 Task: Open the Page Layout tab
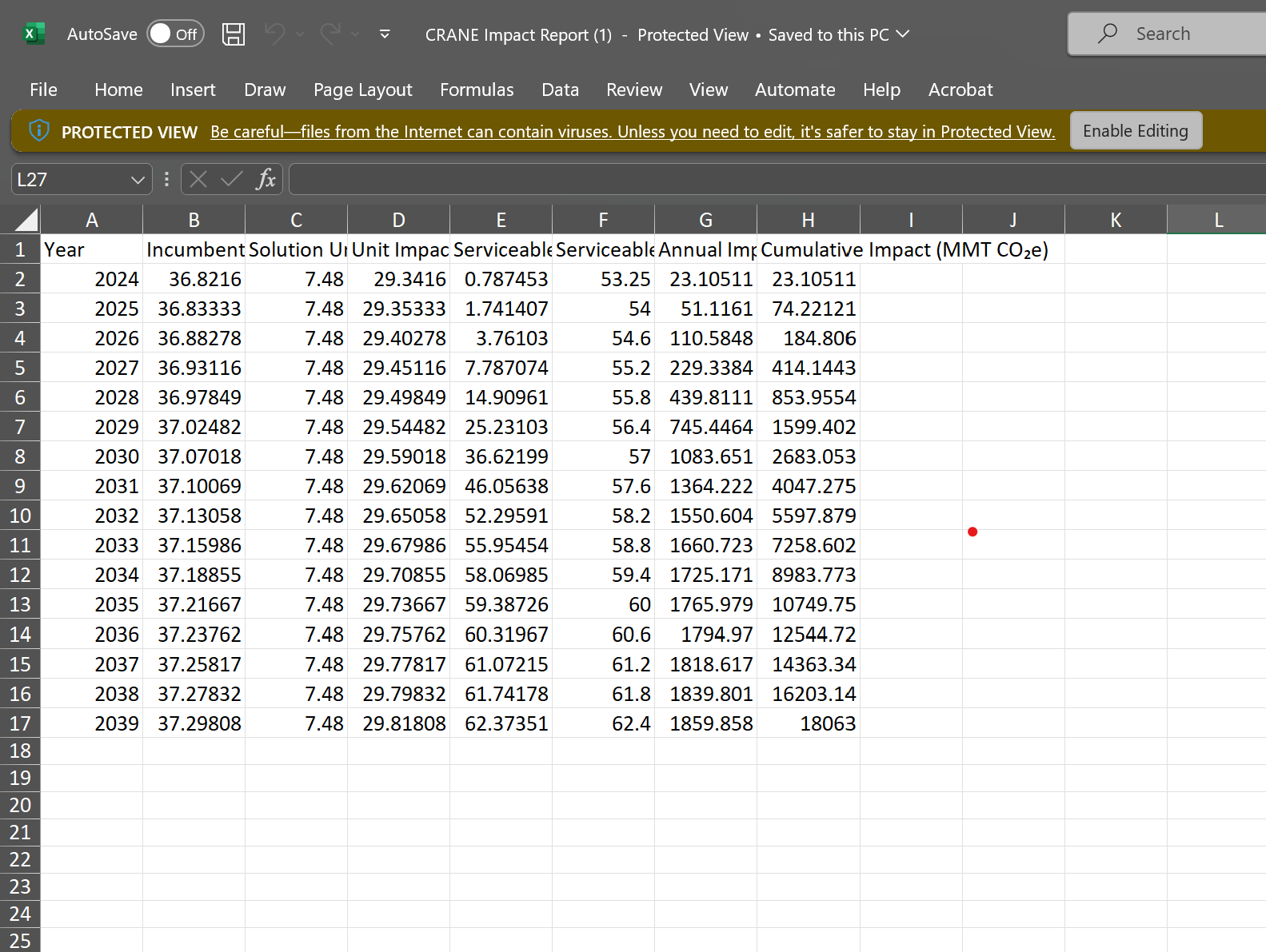coord(363,90)
